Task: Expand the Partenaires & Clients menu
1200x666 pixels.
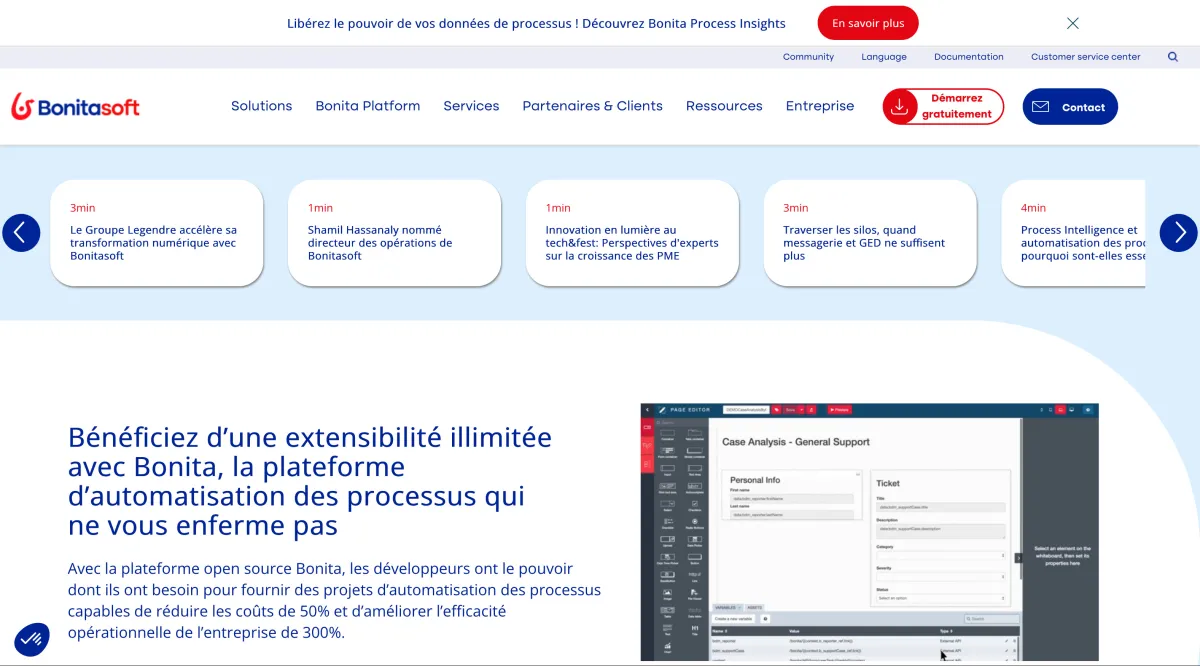Action: [x=592, y=106]
